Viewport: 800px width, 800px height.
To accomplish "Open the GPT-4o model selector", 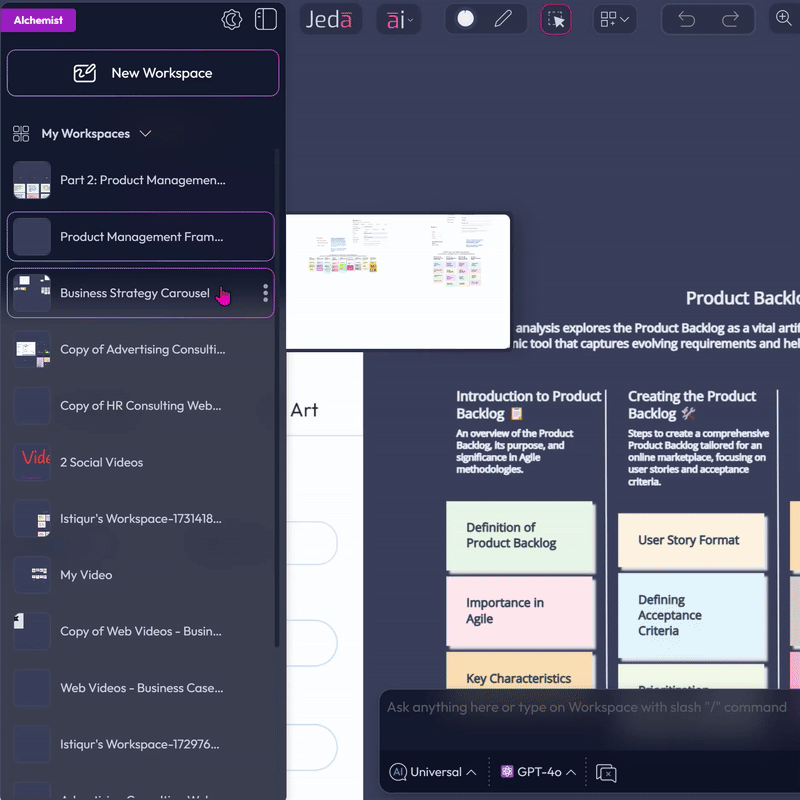I will (x=538, y=772).
